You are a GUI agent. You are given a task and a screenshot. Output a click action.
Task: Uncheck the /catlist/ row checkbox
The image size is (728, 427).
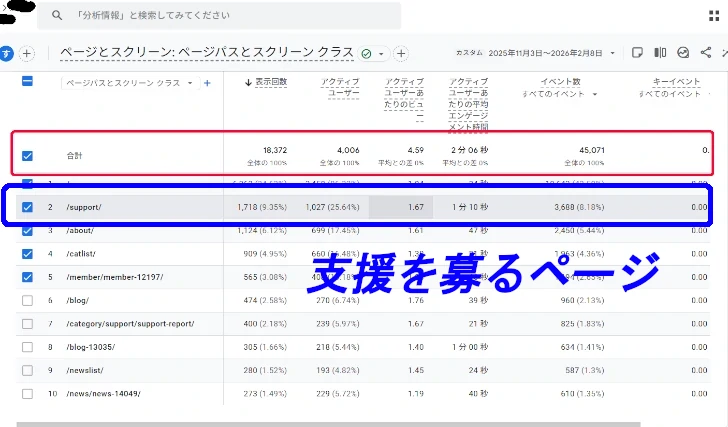coord(27,254)
